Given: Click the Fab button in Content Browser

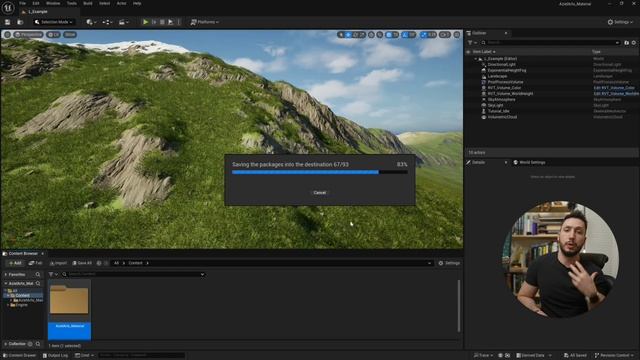Looking at the screenshot, I should coord(36,263).
